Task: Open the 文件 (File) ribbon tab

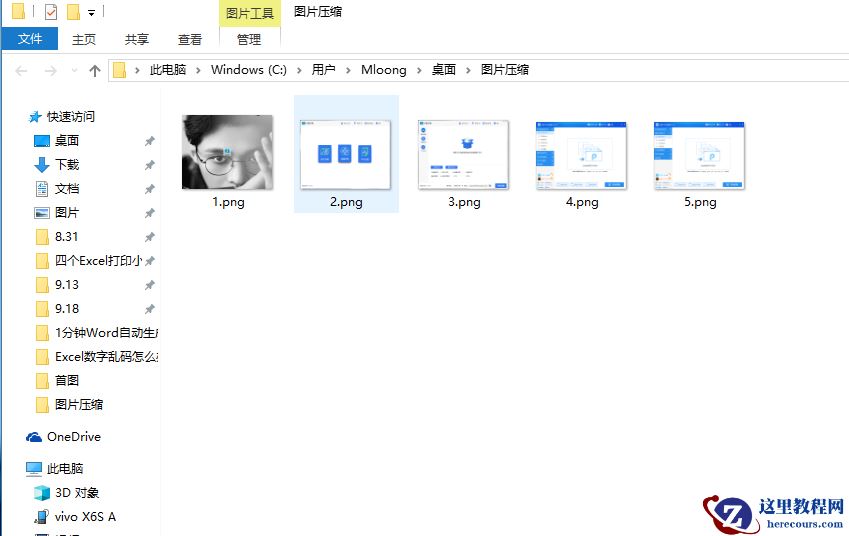Action: [x=29, y=39]
